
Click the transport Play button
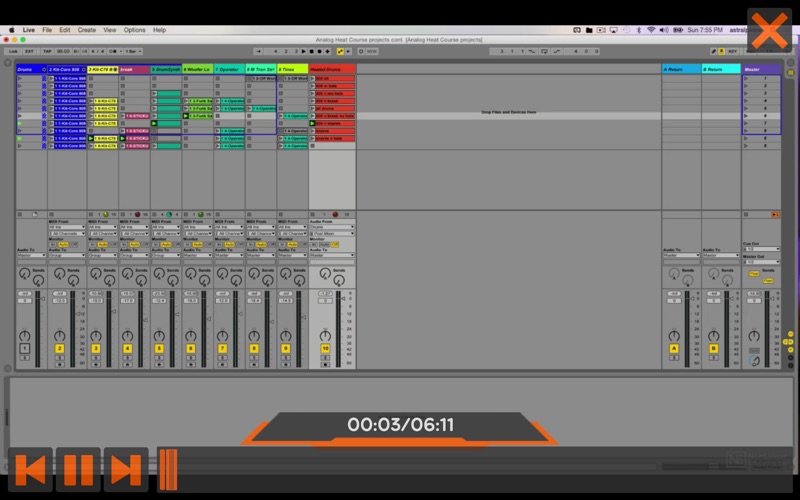coord(304,52)
